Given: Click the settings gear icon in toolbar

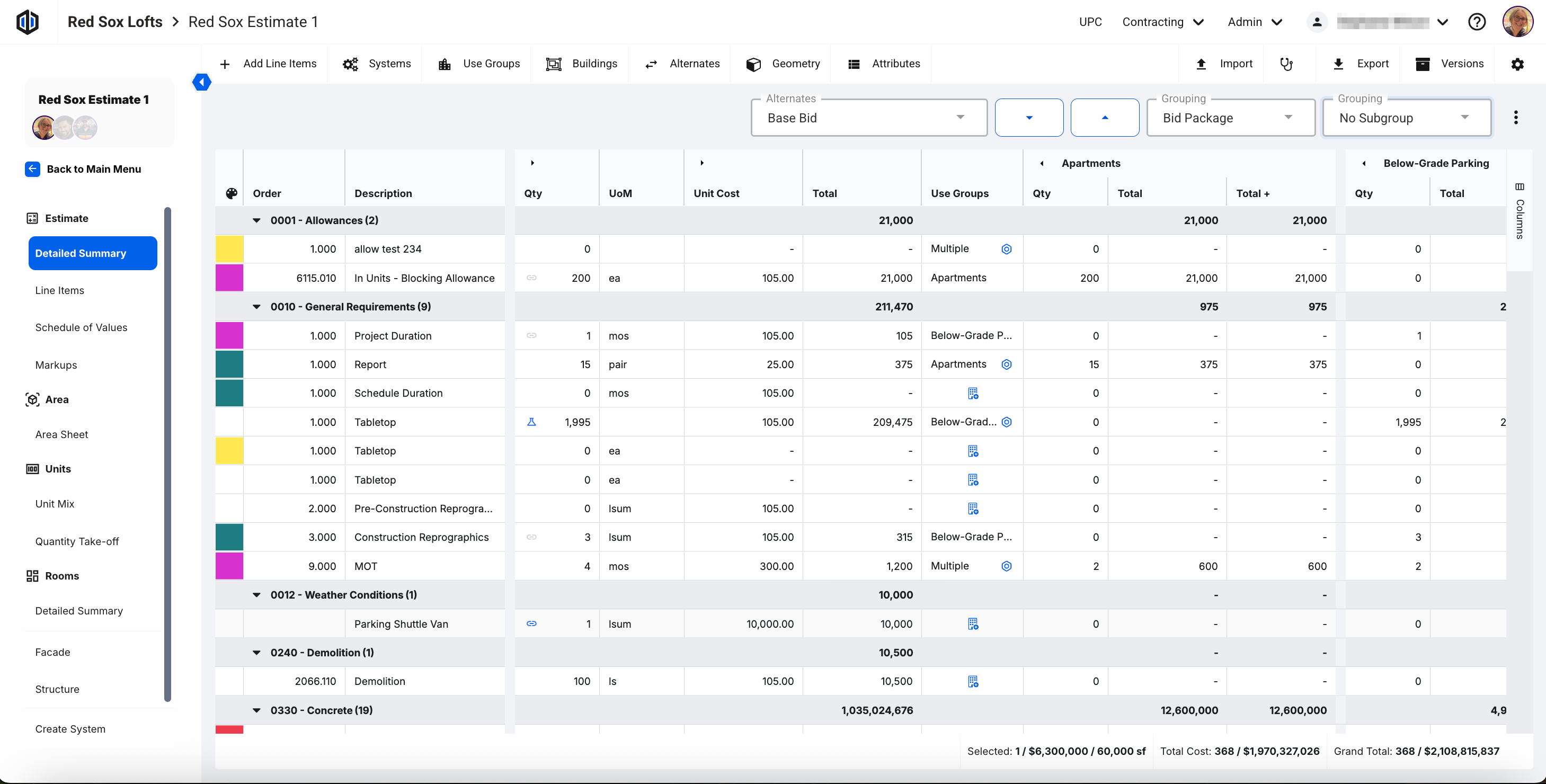Looking at the screenshot, I should [1516, 64].
